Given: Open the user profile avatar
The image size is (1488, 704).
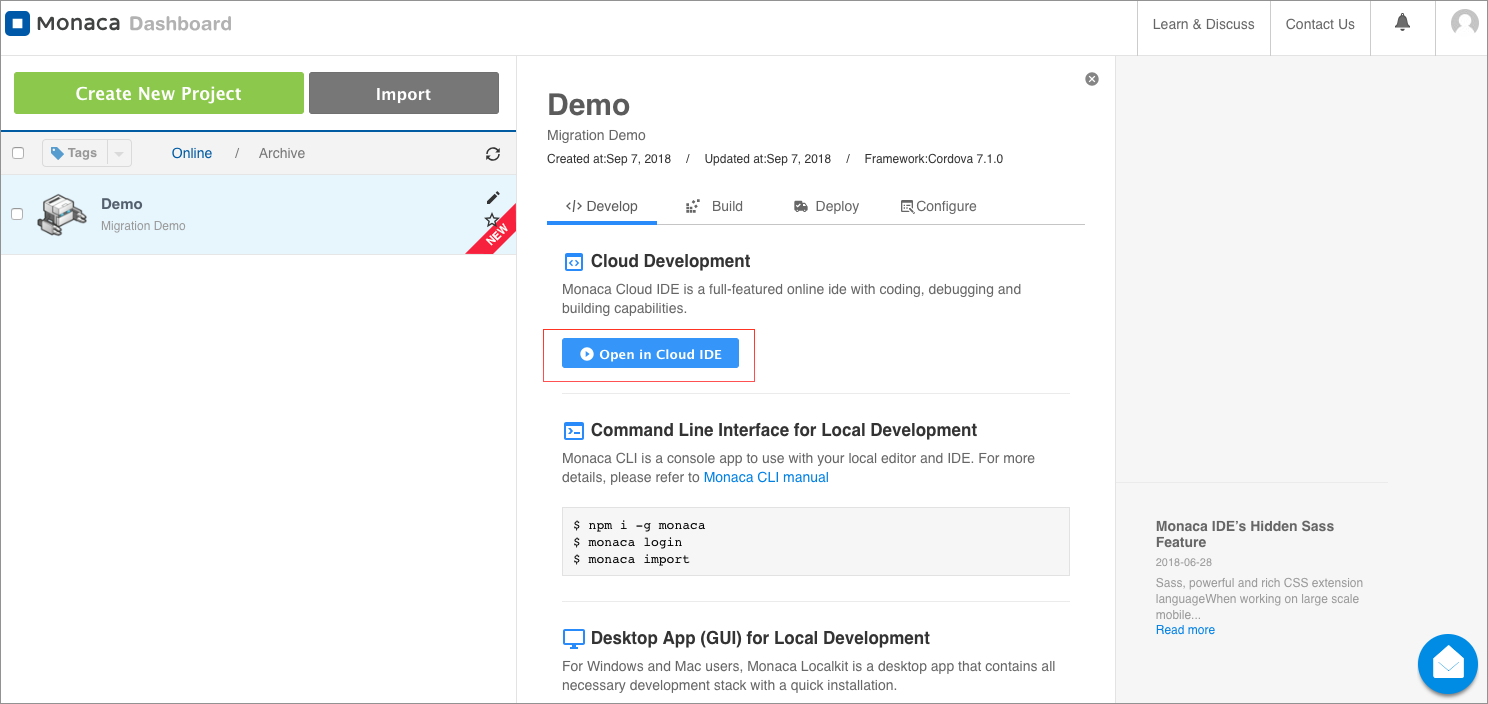Looking at the screenshot, I should (1464, 23).
